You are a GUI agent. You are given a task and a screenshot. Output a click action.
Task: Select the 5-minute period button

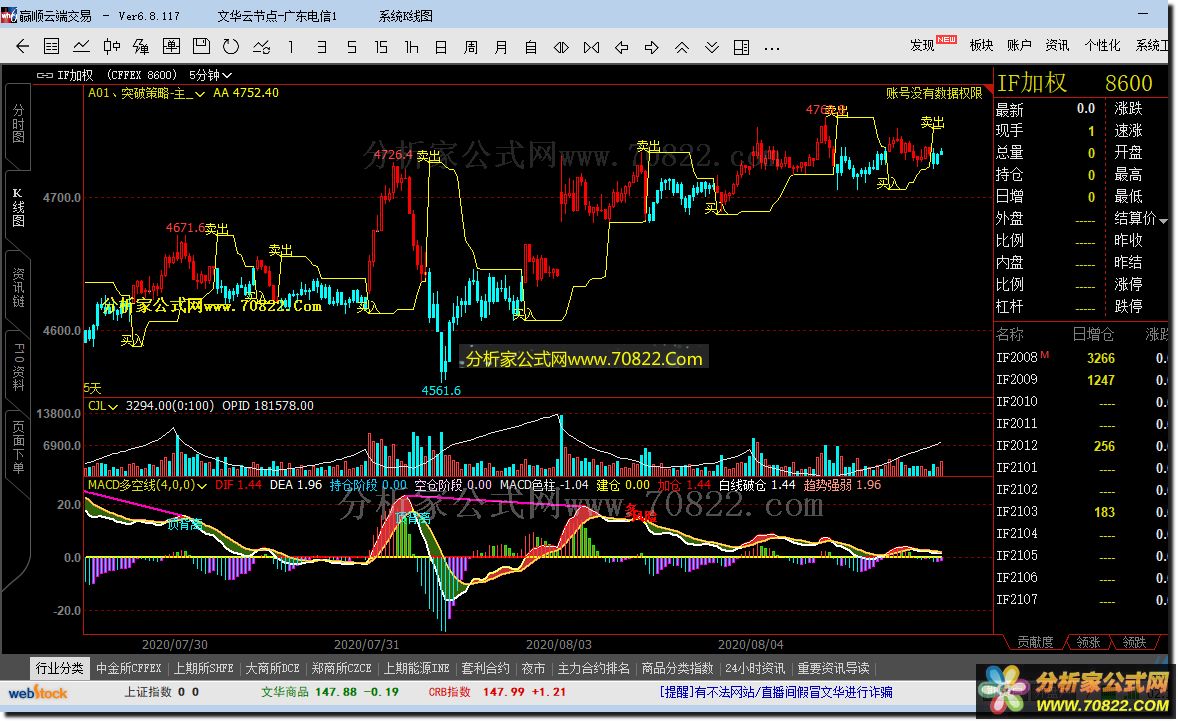[x=352, y=47]
